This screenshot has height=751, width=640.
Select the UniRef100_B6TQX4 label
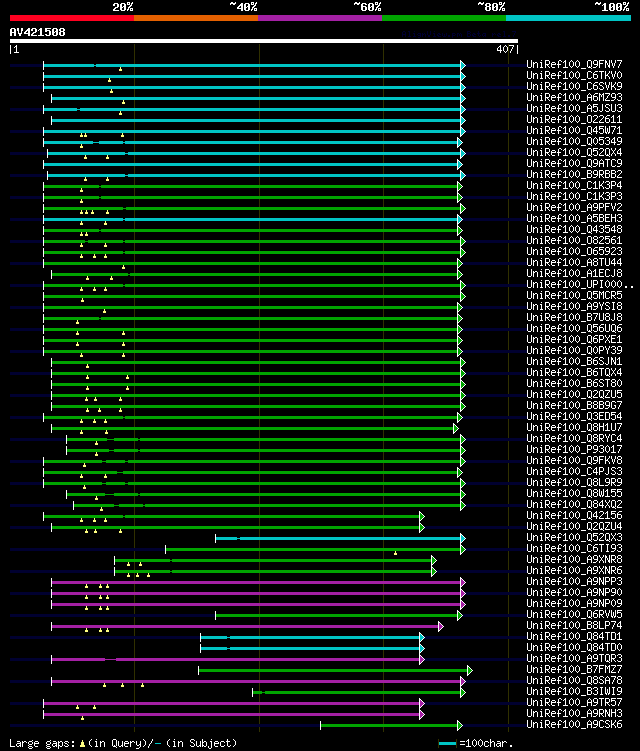(x=574, y=373)
